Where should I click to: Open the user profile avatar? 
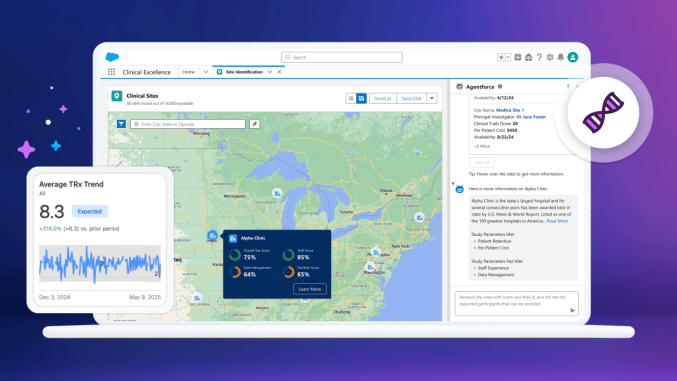pyautogui.click(x=573, y=57)
